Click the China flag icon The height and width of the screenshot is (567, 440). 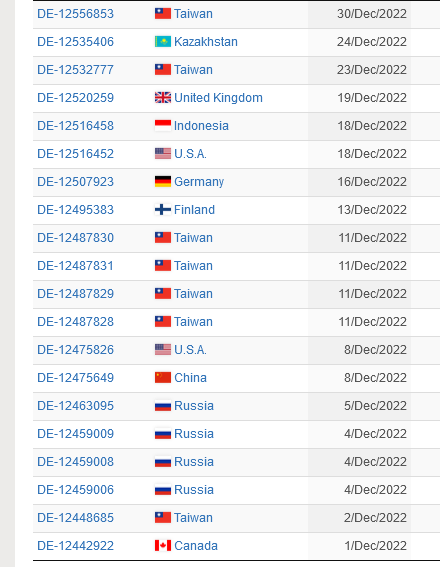[x=163, y=378]
